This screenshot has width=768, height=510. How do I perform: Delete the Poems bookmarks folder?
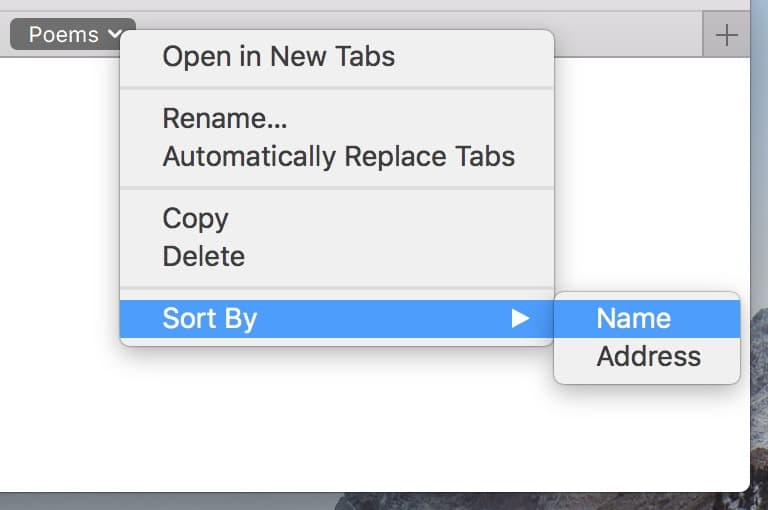pos(203,257)
